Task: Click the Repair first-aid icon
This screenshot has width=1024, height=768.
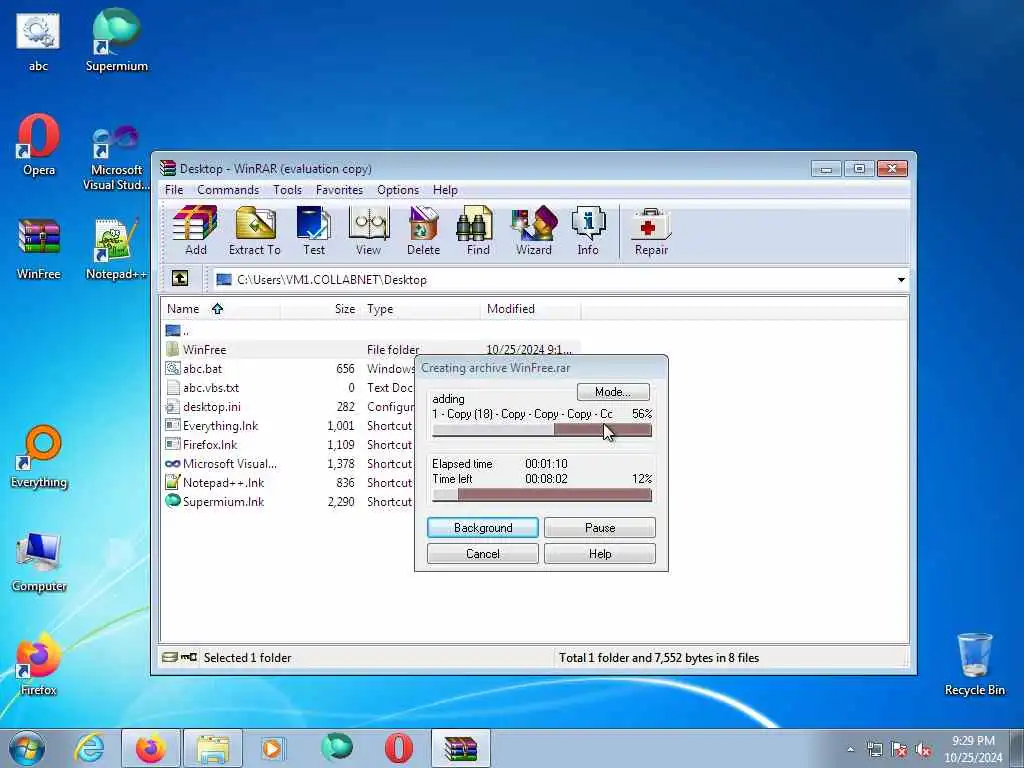Action: (x=651, y=231)
